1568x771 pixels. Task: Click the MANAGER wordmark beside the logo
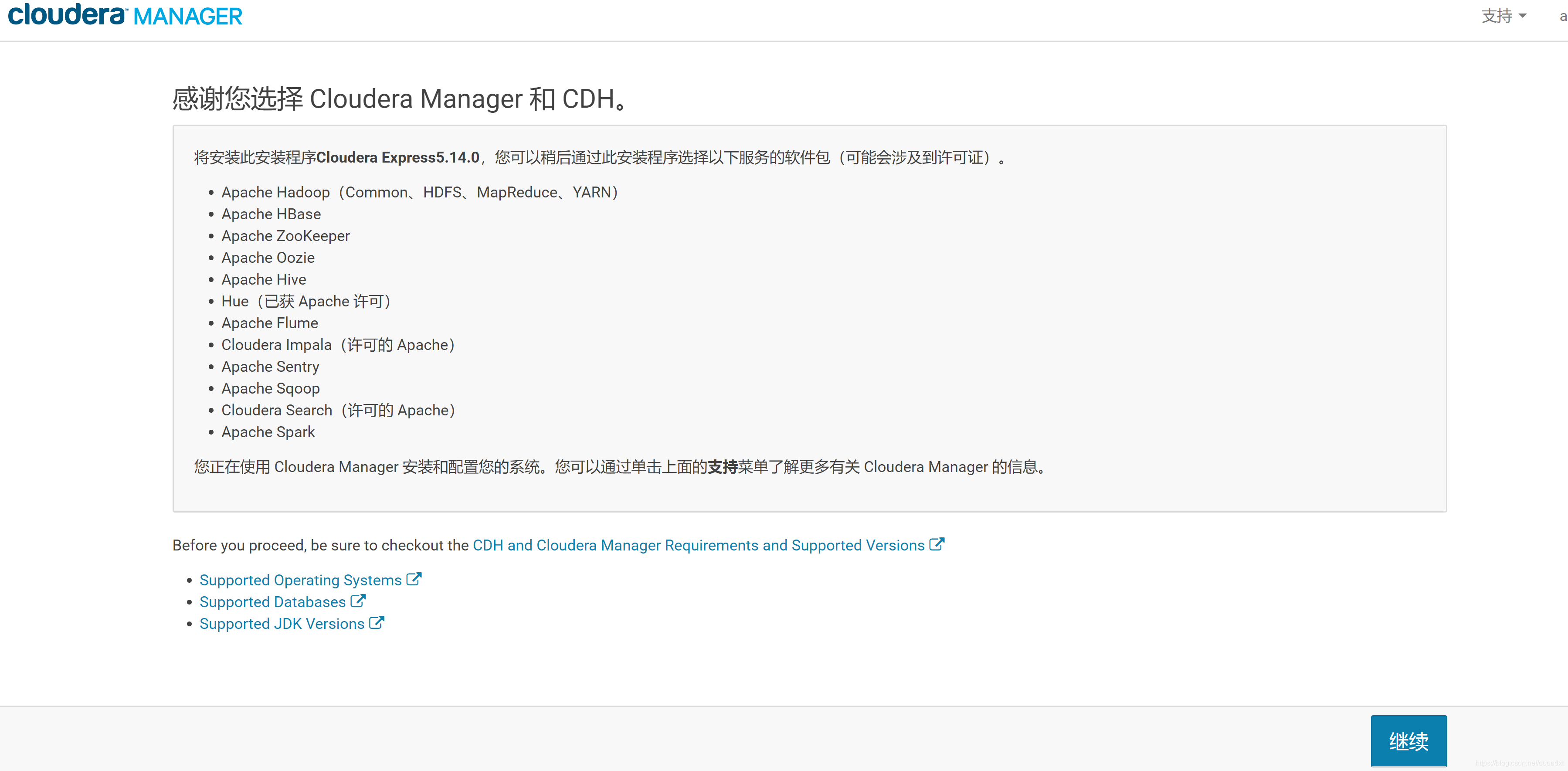(x=187, y=17)
